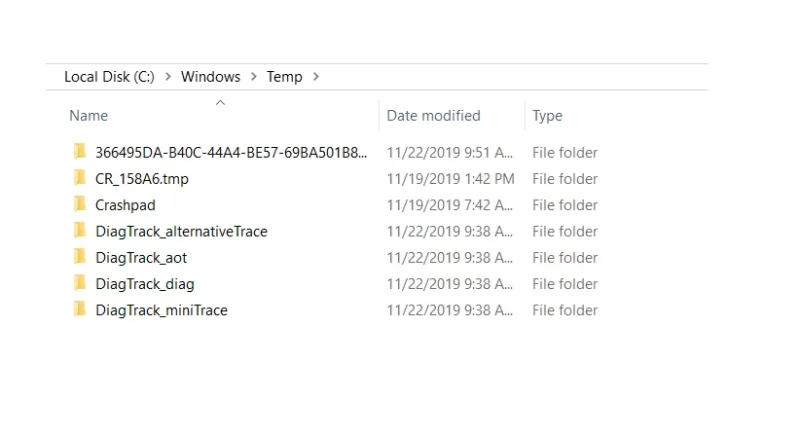Select the Crashpad folder name

tap(126, 205)
